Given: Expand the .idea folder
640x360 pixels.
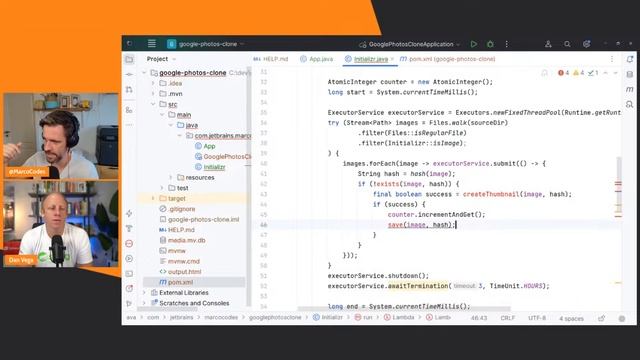Looking at the screenshot, I should coord(153,83).
